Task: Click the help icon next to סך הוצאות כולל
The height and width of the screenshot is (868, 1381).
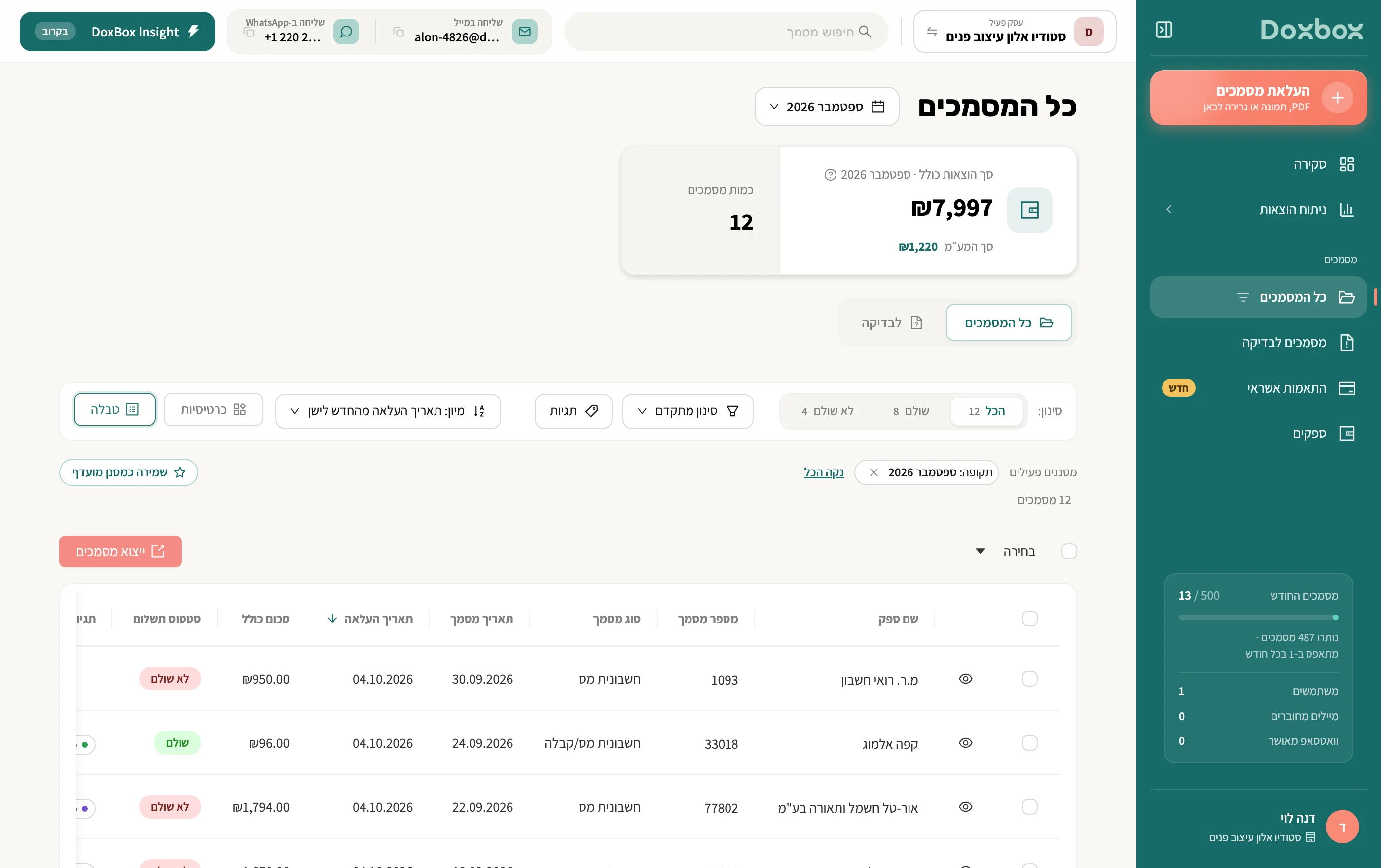Action: (830, 174)
